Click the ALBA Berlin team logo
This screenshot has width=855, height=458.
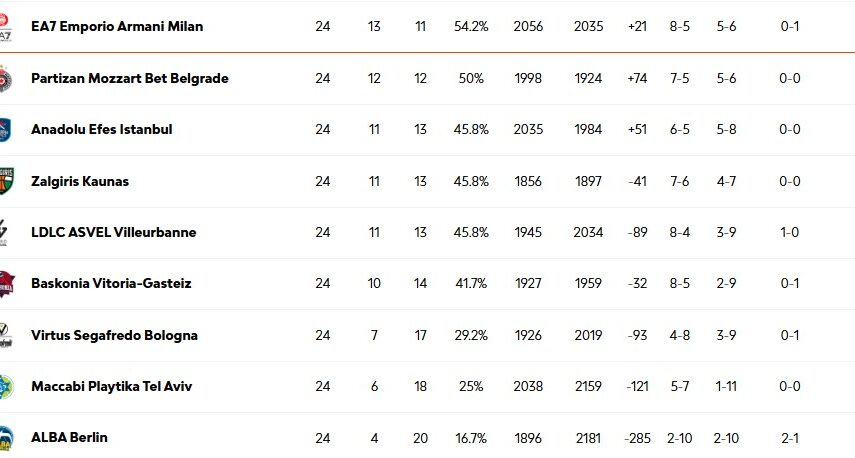pyautogui.click(x=5, y=438)
